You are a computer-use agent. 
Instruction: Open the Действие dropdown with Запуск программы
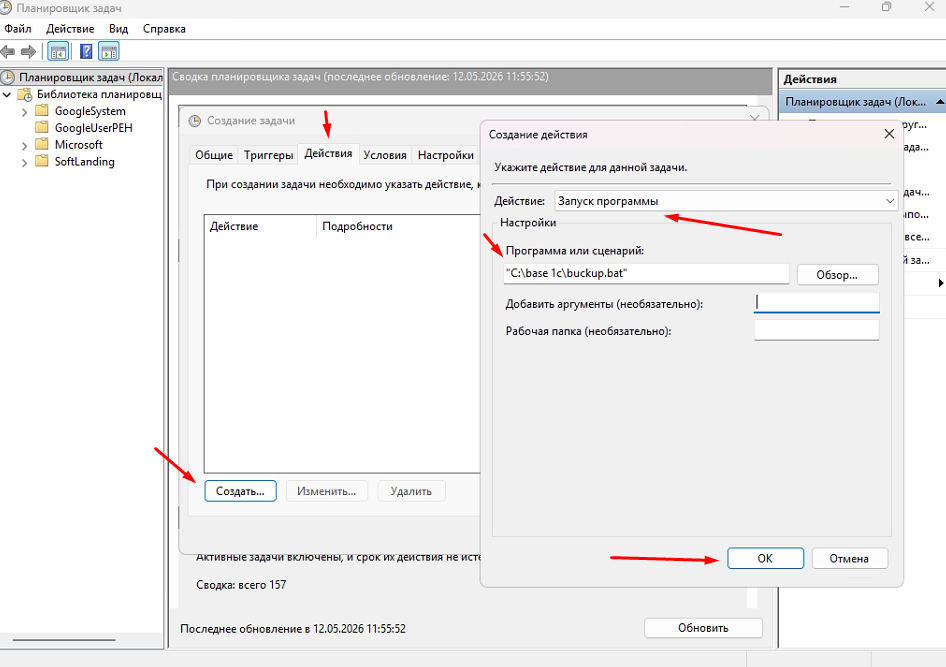726,201
